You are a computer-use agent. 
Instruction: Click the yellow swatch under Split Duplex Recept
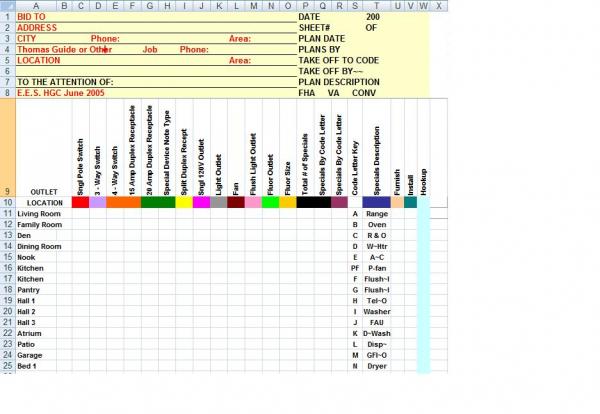pos(184,202)
